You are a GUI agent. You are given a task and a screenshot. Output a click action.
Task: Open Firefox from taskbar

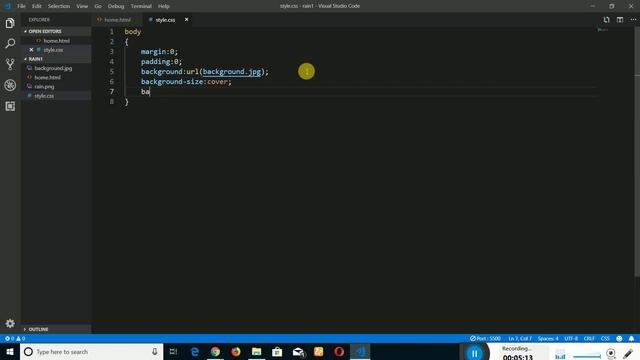click(236, 351)
